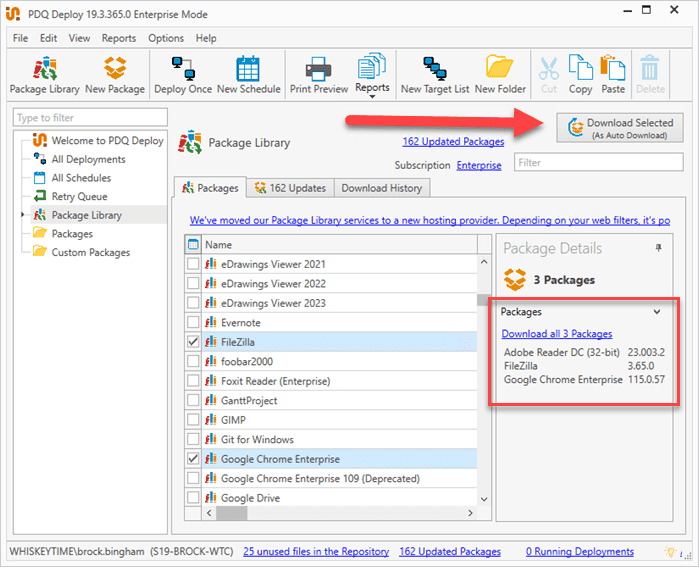This screenshot has width=699, height=567.
Task: Click the PDQ Deploy logo in title bar
Action: 13,14
